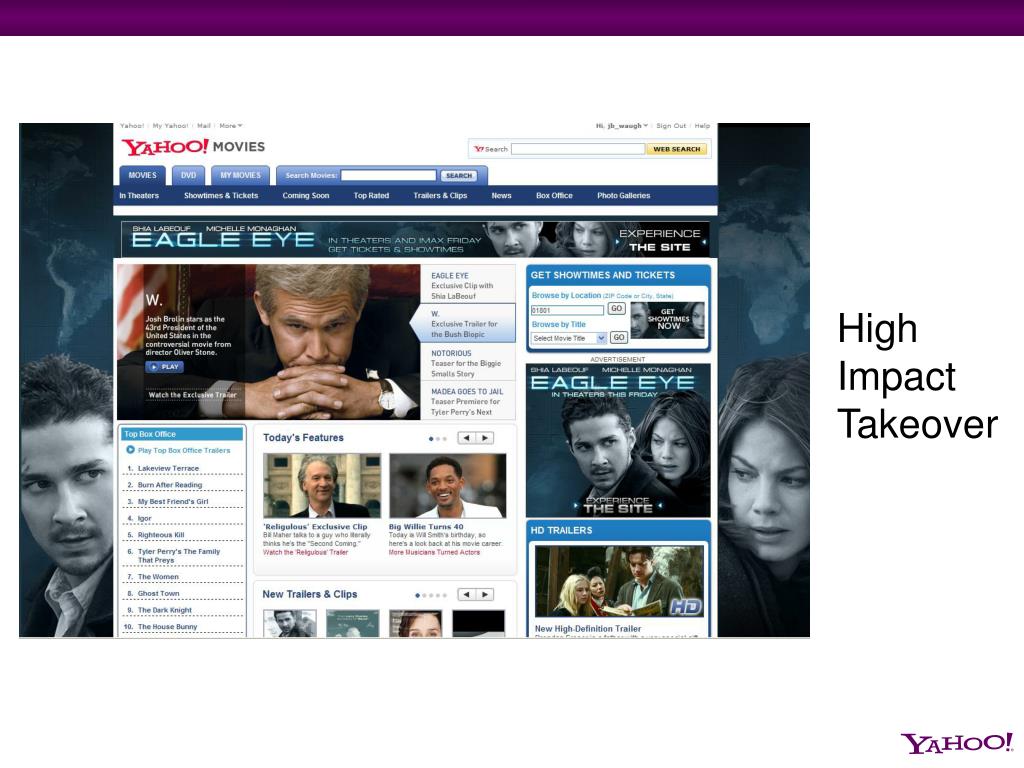Click the New High-Definition Trailer title

point(588,628)
